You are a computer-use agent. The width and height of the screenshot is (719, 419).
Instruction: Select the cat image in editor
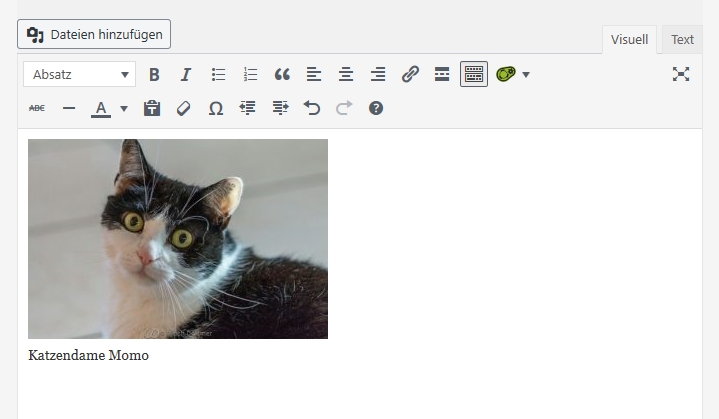pyautogui.click(x=178, y=238)
